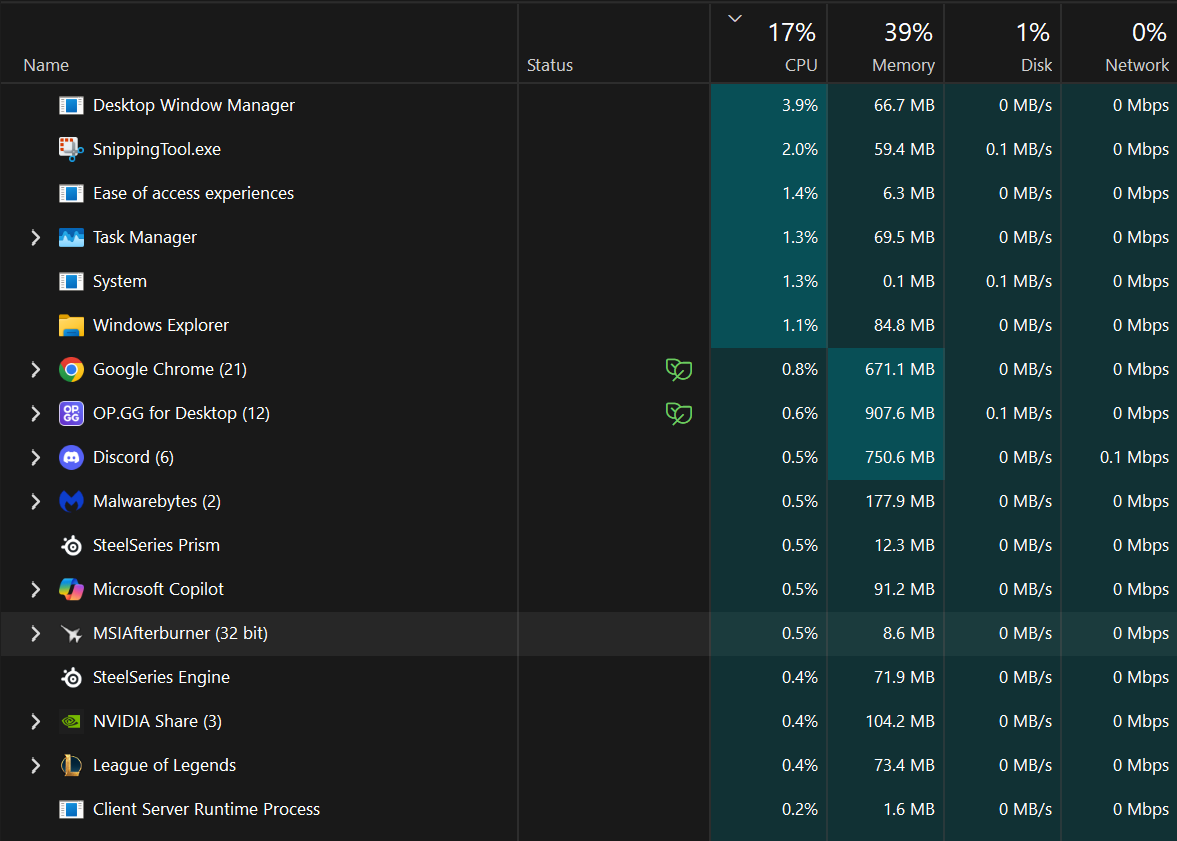The width and height of the screenshot is (1177, 841).
Task: Click the 177.9 MB memory value for Malwarebytes
Action: click(x=900, y=501)
